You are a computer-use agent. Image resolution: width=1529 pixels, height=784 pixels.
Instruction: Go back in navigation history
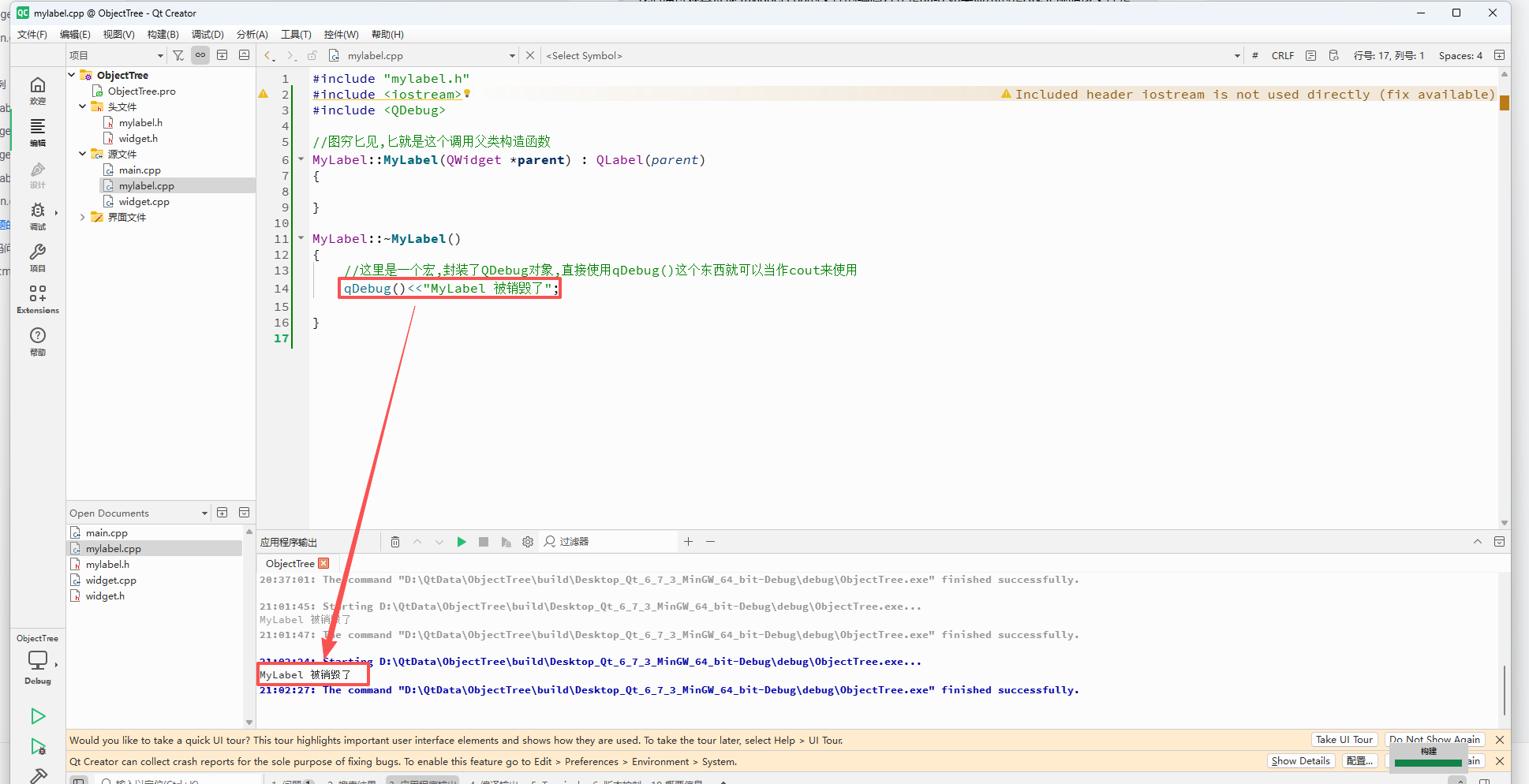269,55
